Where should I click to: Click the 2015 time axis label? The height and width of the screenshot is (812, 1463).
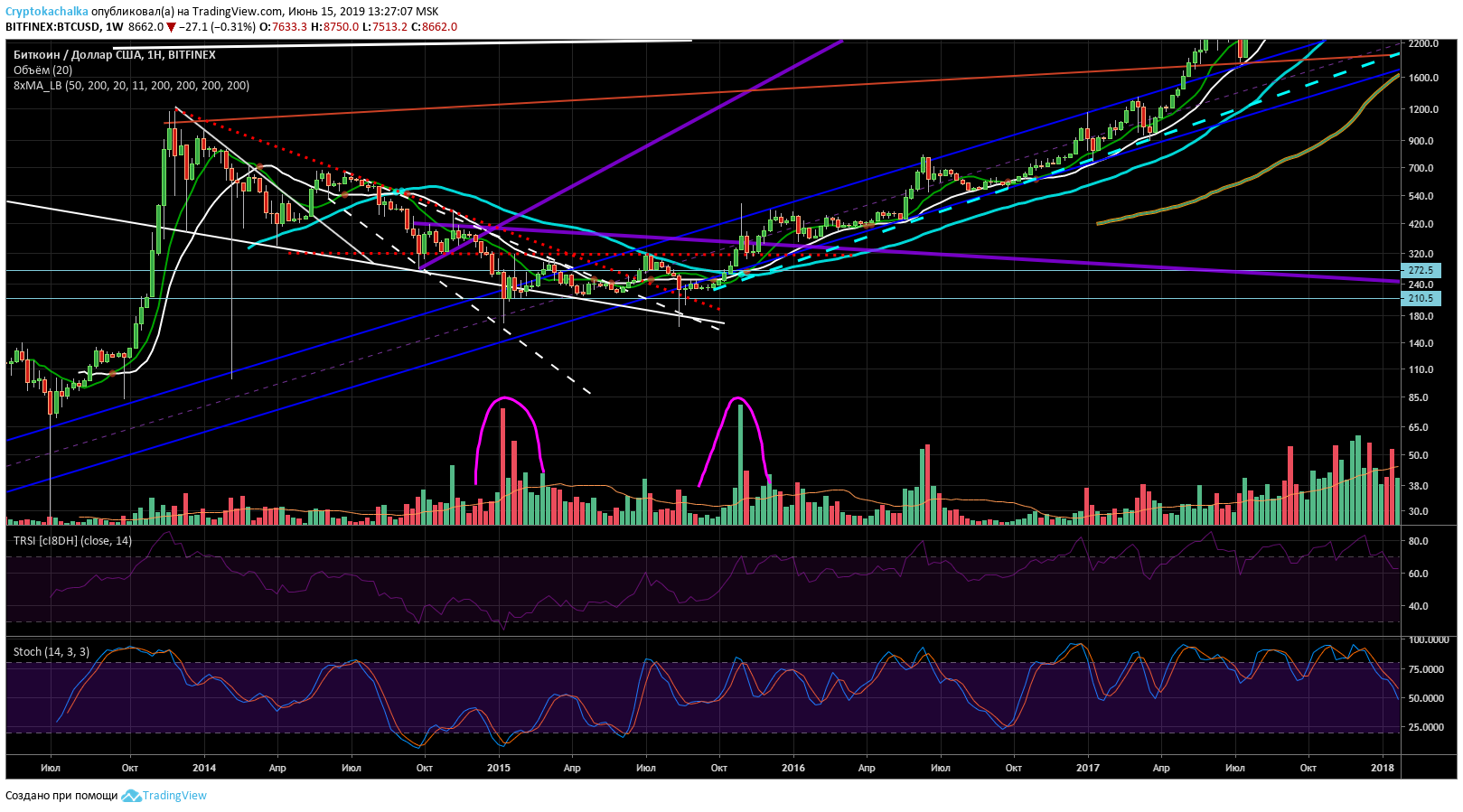[499, 768]
